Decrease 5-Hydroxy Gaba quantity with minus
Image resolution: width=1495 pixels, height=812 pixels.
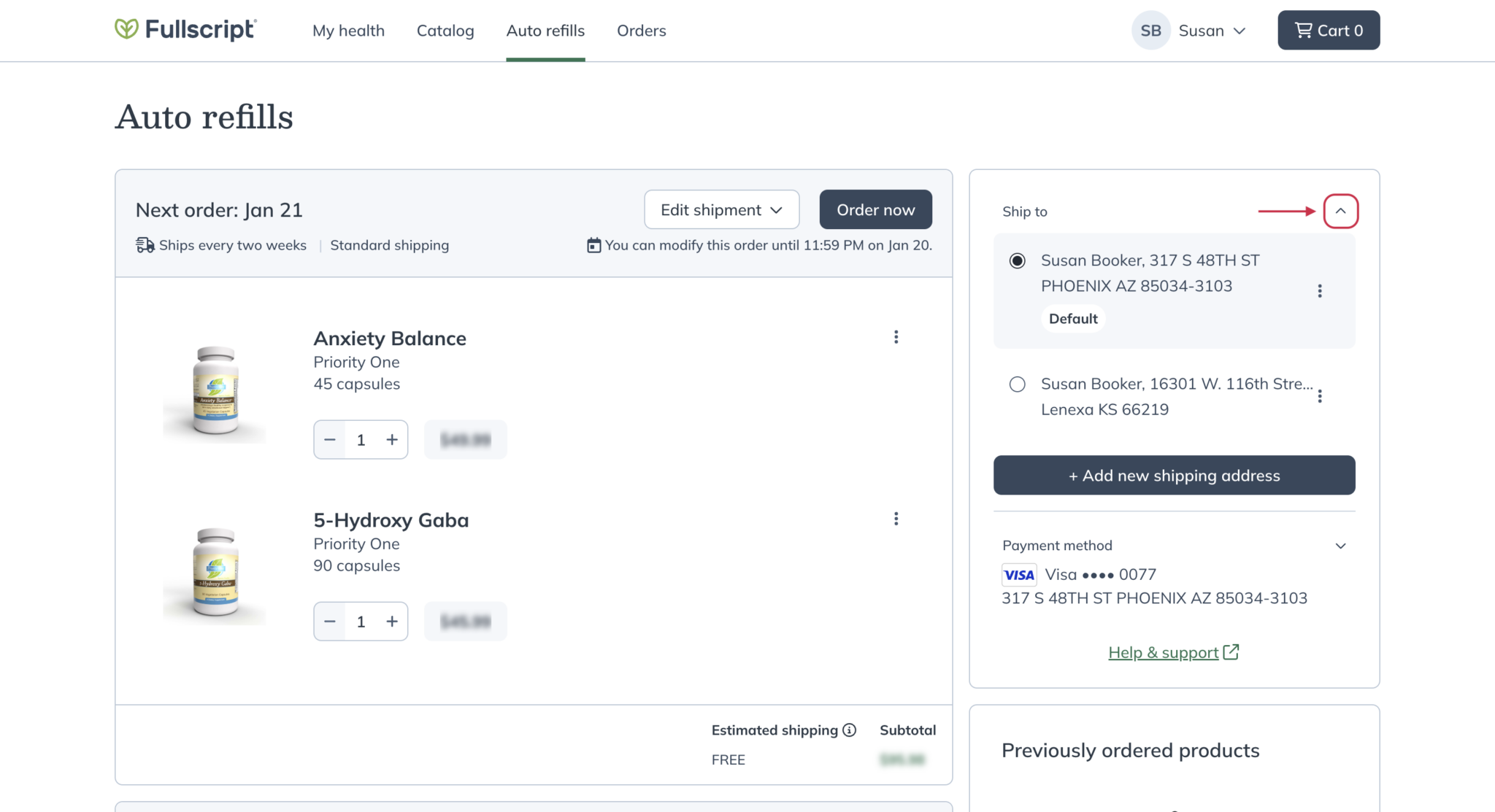(x=330, y=622)
